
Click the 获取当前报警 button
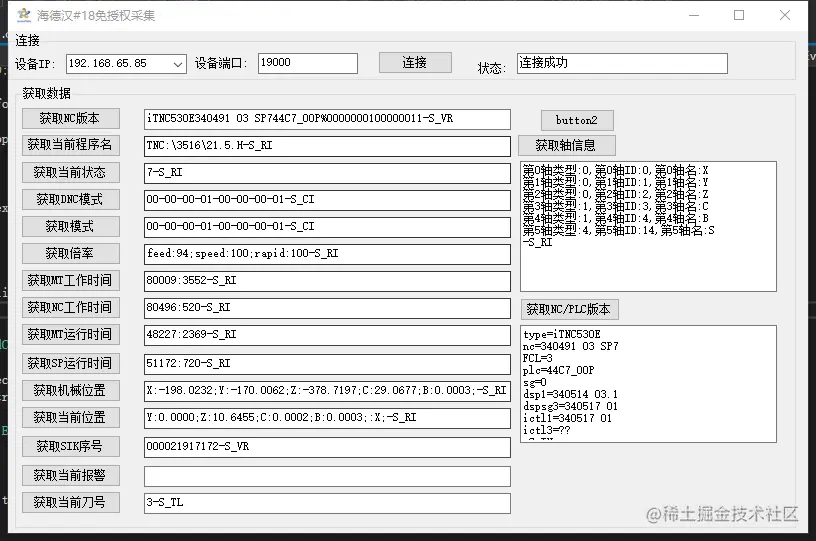pyautogui.click(x=71, y=475)
